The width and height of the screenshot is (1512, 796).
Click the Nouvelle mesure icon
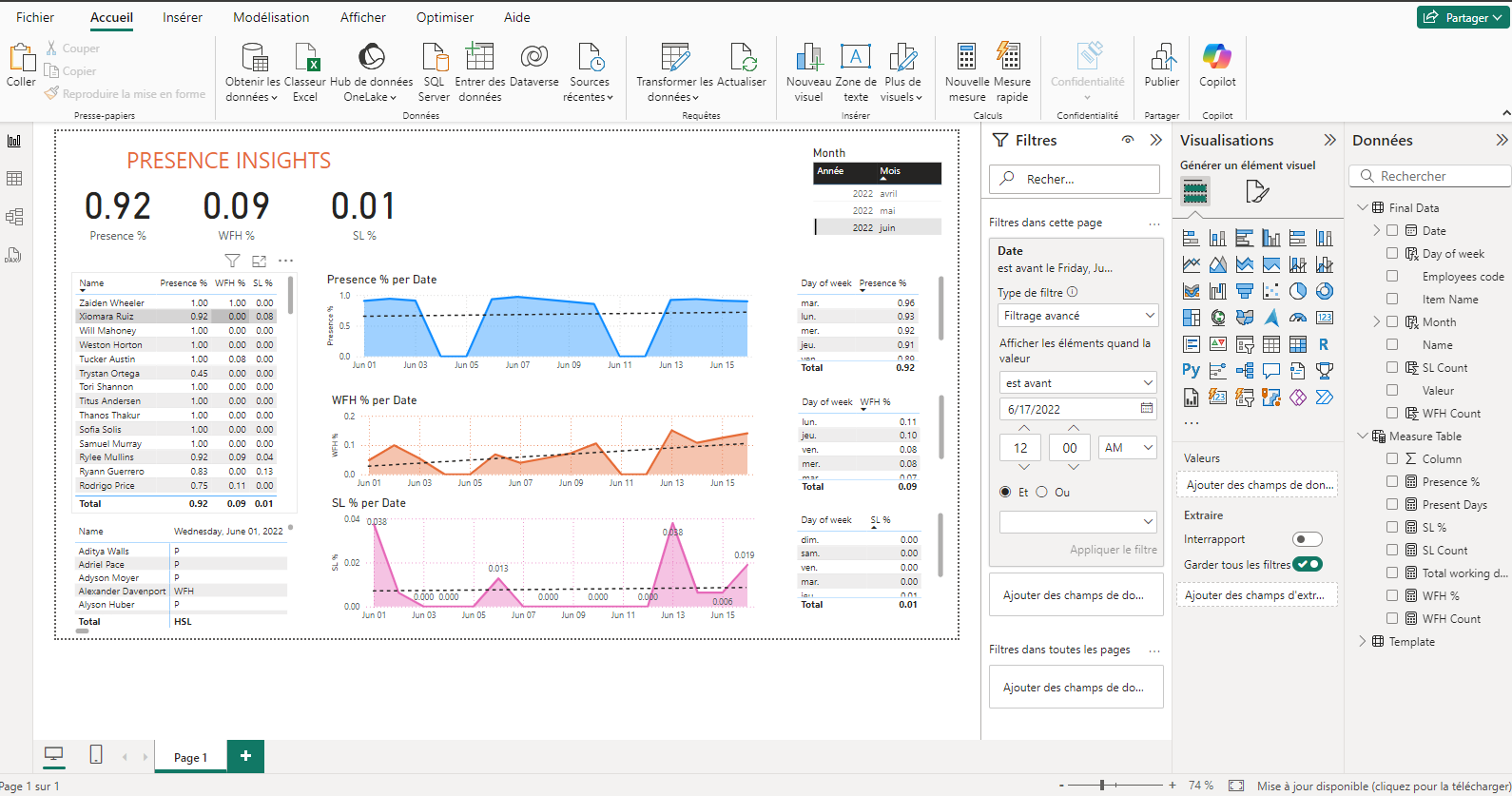click(x=966, y=59)
